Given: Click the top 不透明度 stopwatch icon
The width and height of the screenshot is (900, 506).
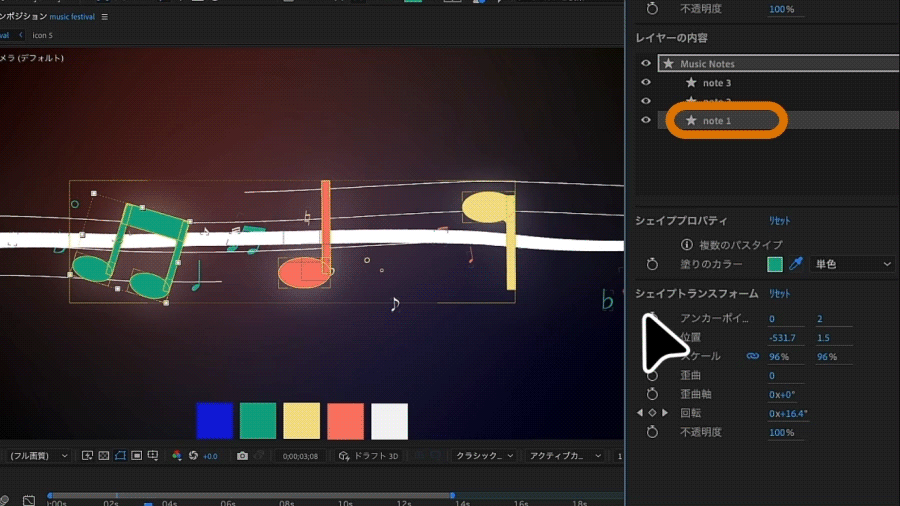Looking at the screenshot, I should [x=652, y=9].
